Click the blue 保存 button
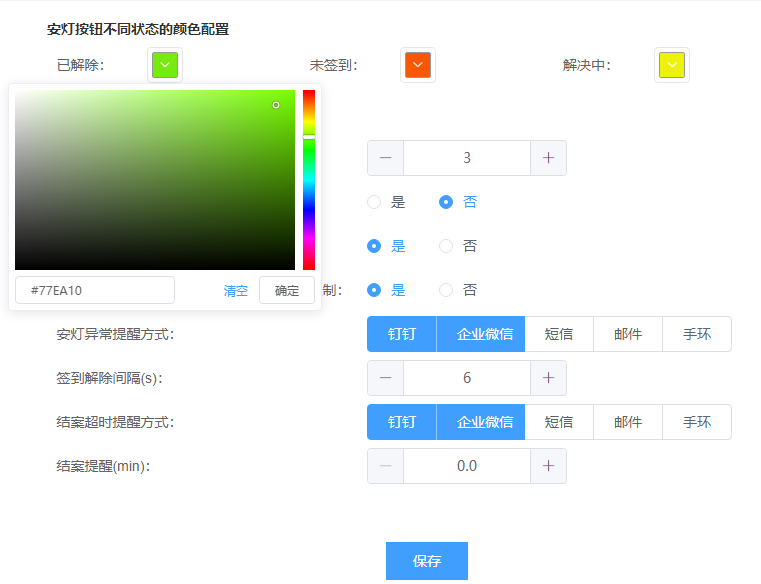This screenshot has width=761, height=584. pos(427,561)
